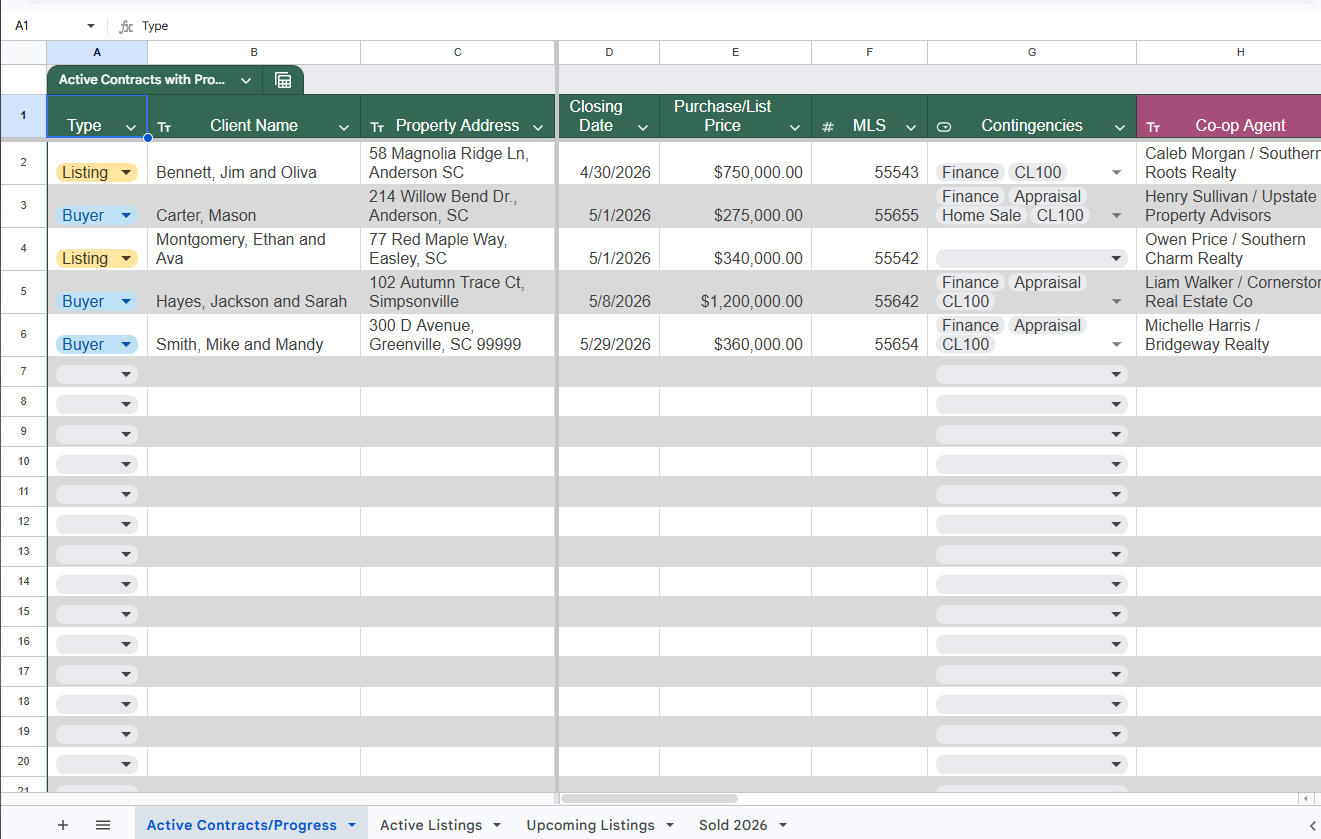Open the Closing Date column dropdown arrow
The width and height of the screenshot is (1321, 839).
point(643,127)
